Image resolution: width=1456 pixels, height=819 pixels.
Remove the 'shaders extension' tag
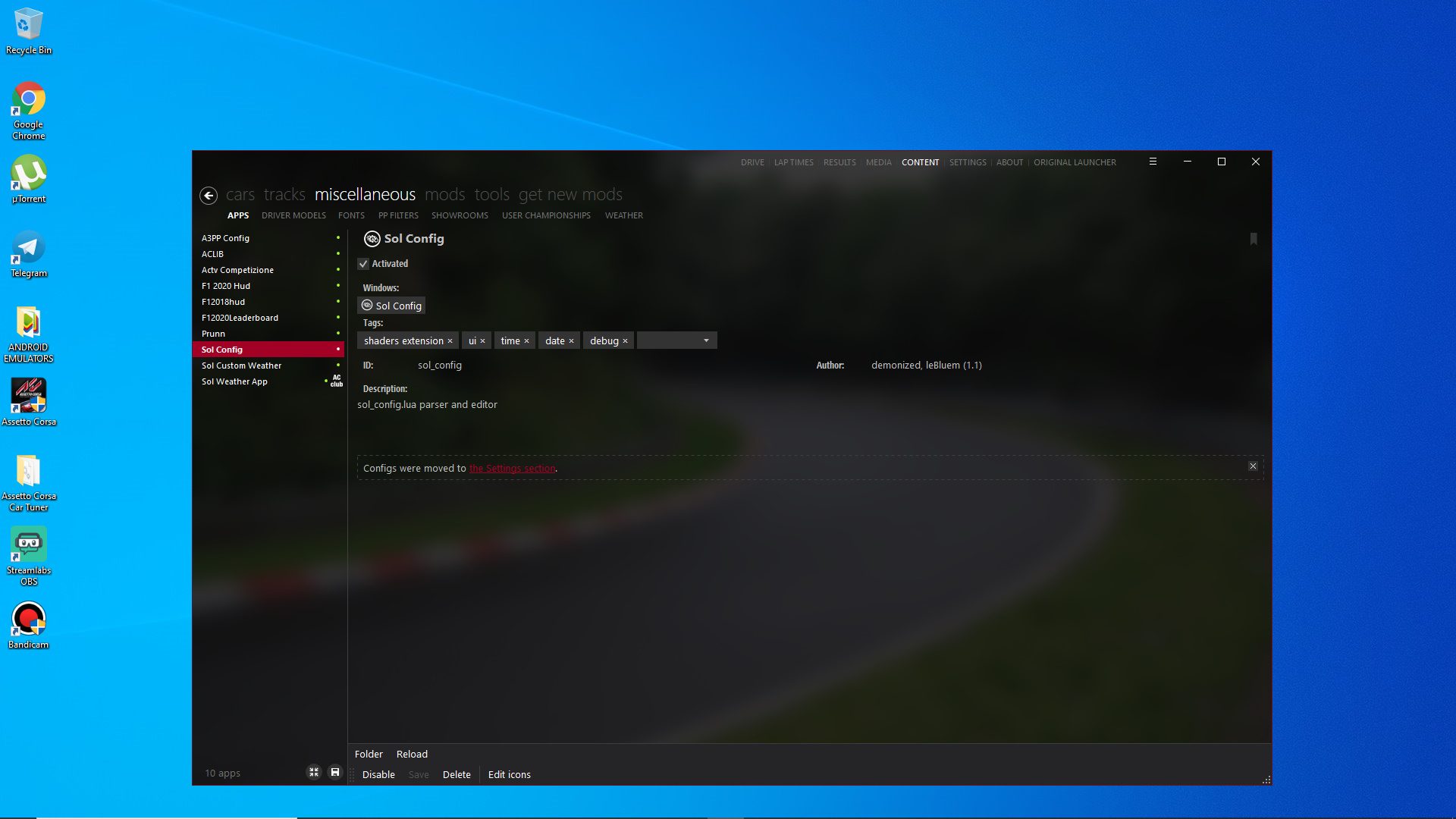point(450,341)
